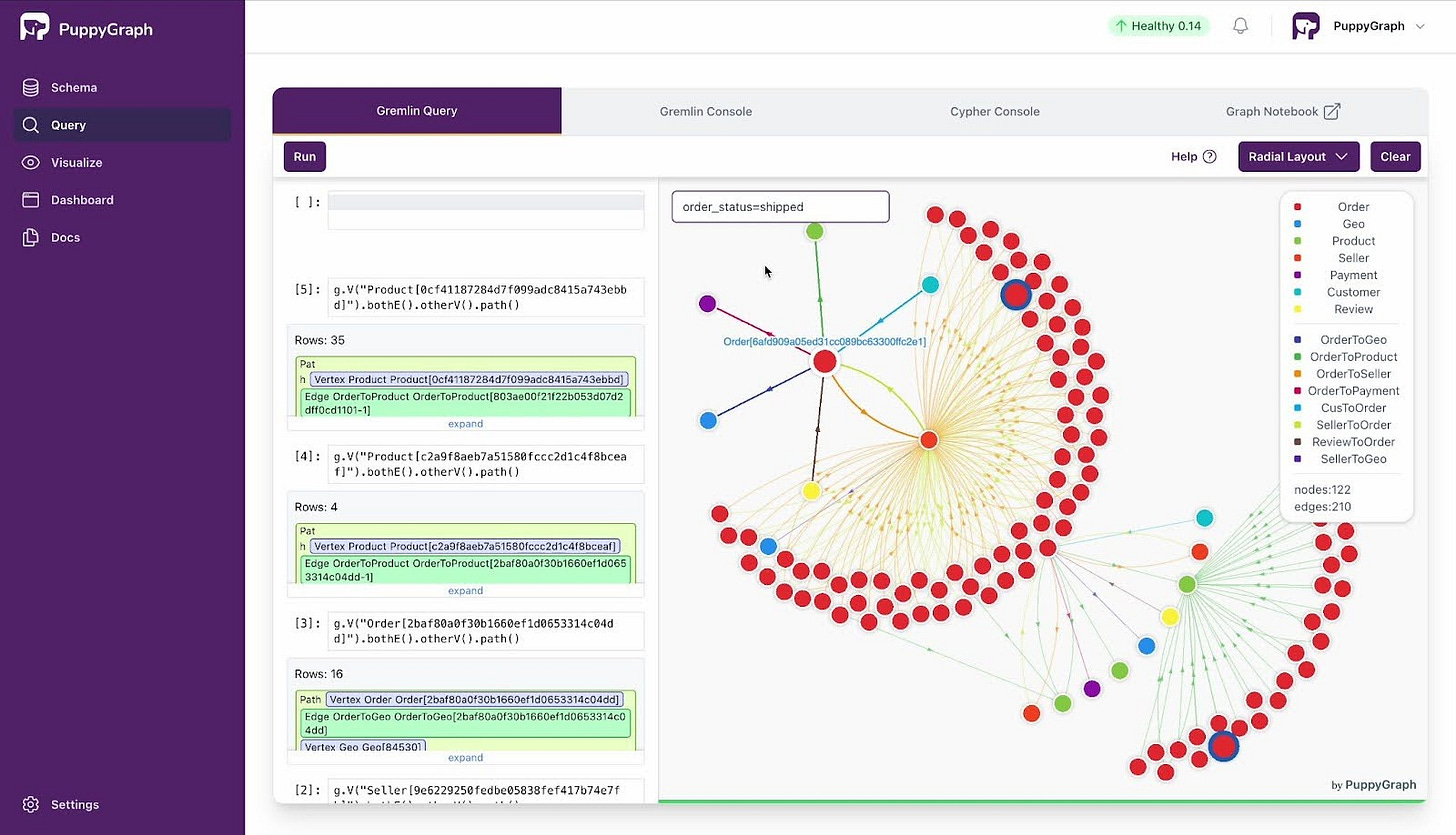Click the empty query input cell
This screenshot has width=1456, height=835.
pos(486,211)
